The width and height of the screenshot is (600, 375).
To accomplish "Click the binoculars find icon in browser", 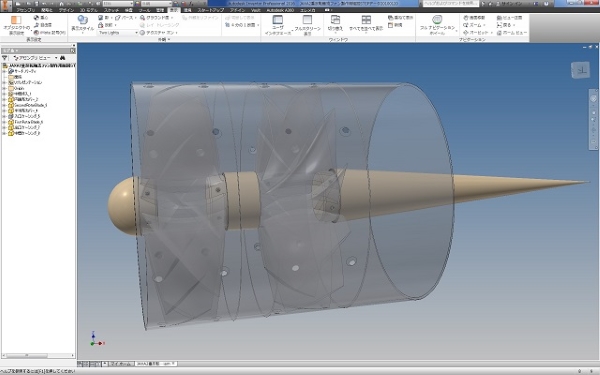I will (62, 58).
